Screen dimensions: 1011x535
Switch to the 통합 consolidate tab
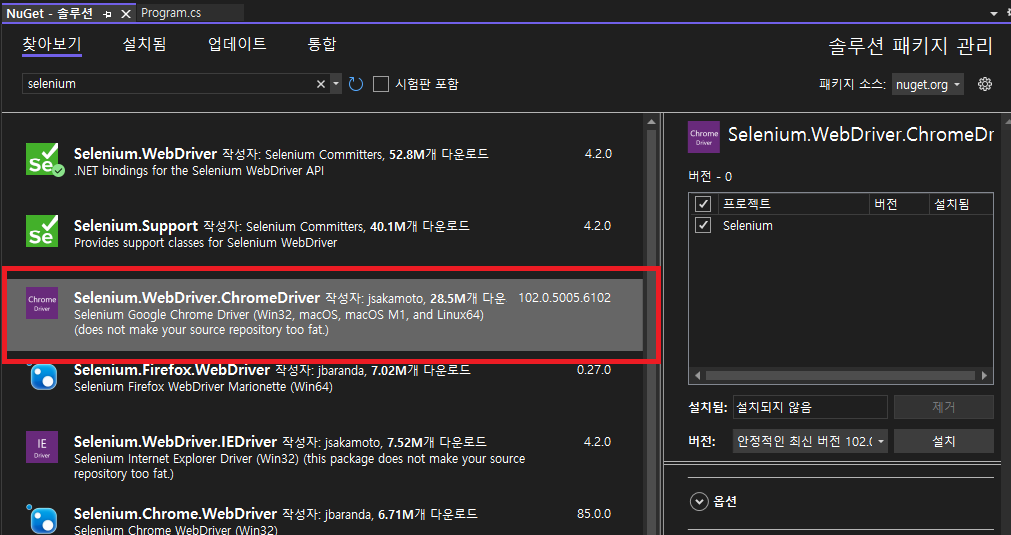[x=322, y=44]
